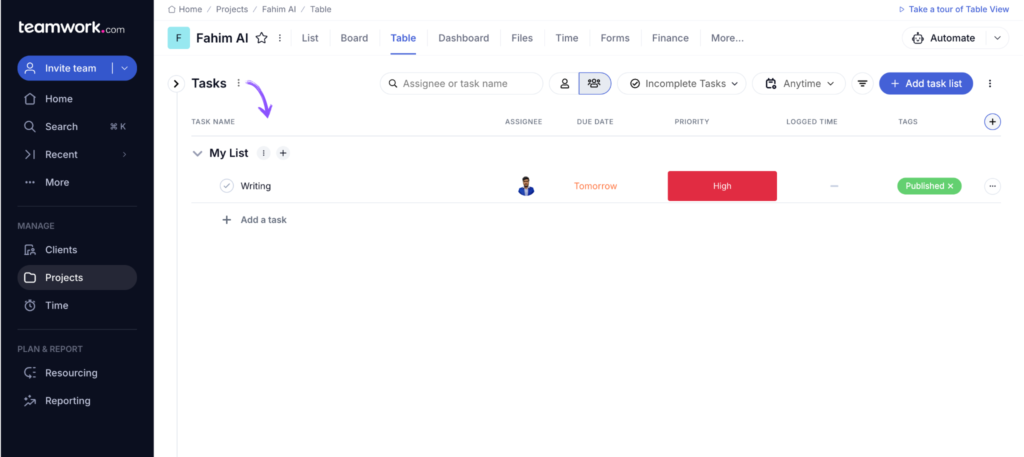Click the TAGS column header

pos(908,122)
